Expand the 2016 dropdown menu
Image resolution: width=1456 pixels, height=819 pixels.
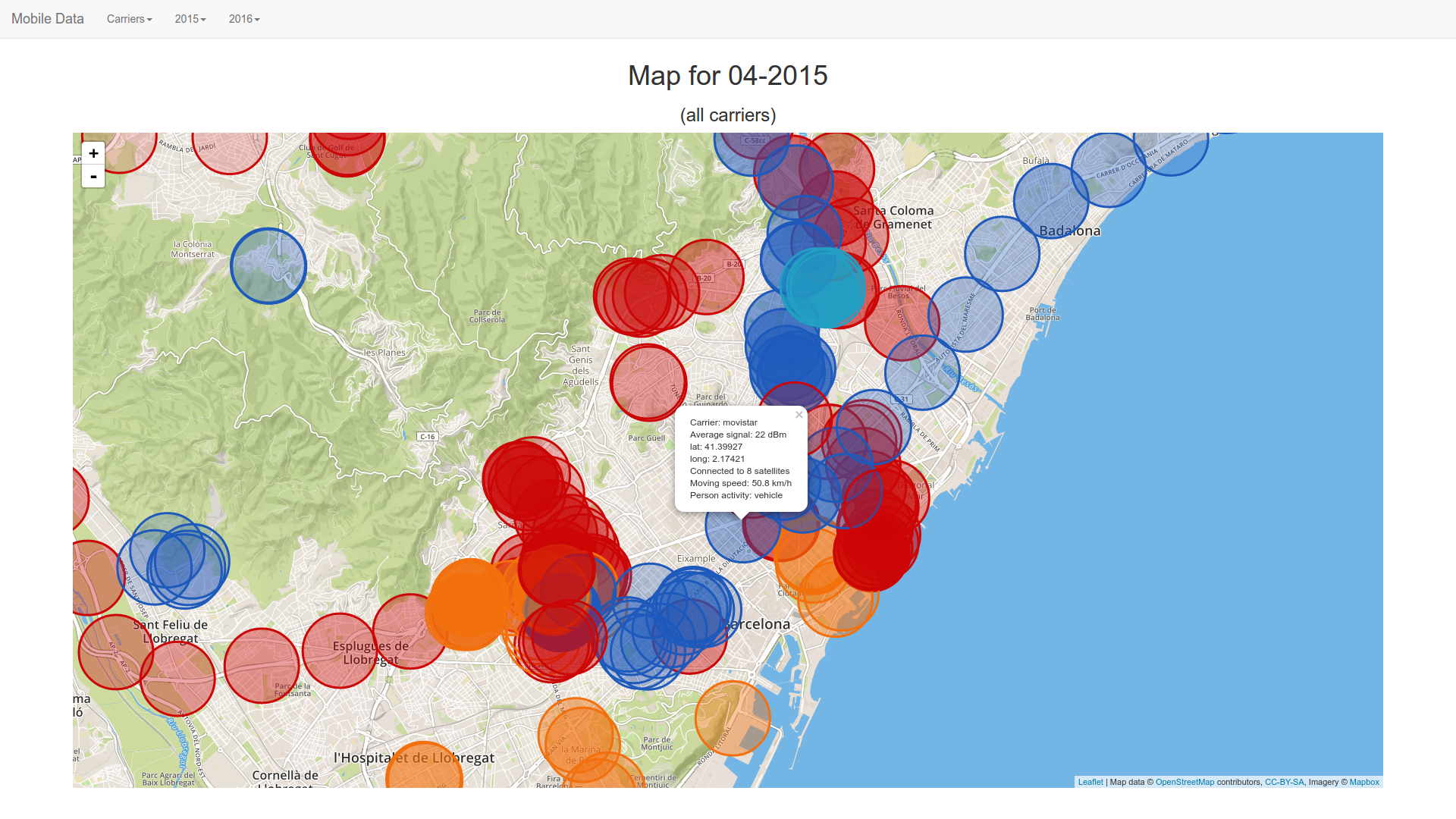[x=243, y=19]
